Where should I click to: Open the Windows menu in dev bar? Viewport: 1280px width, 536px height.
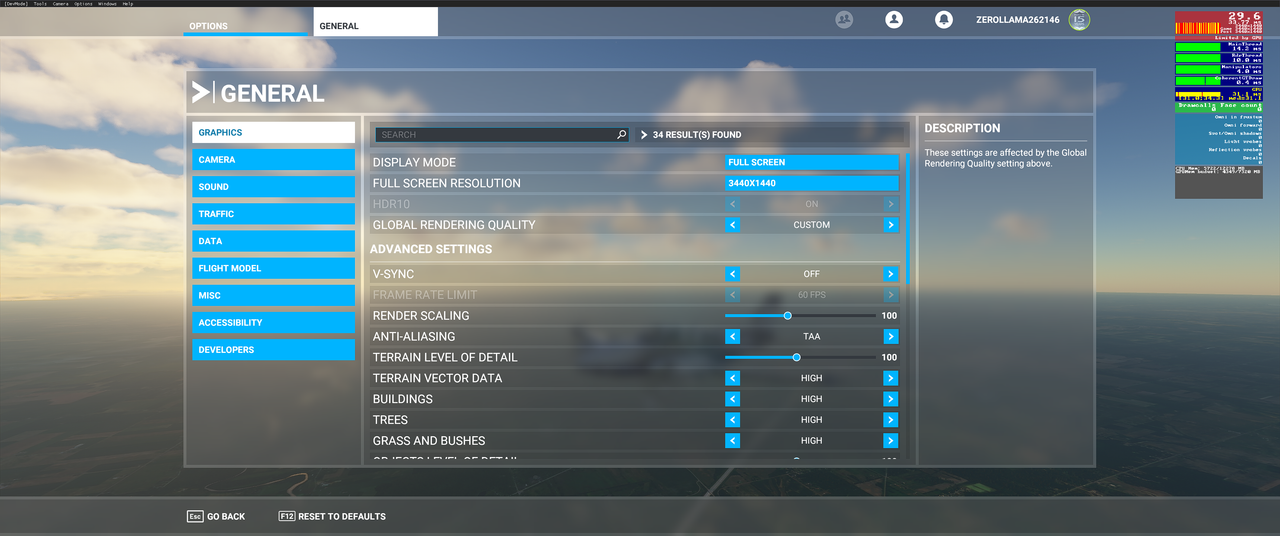[107, 3]
